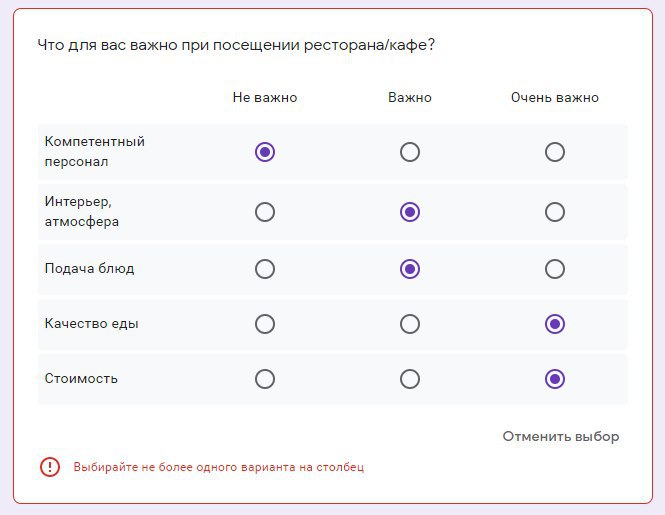The image size is (665, 515).
Task: Pick "Важно" for Стоимость
Action: (x=410, y=379)
